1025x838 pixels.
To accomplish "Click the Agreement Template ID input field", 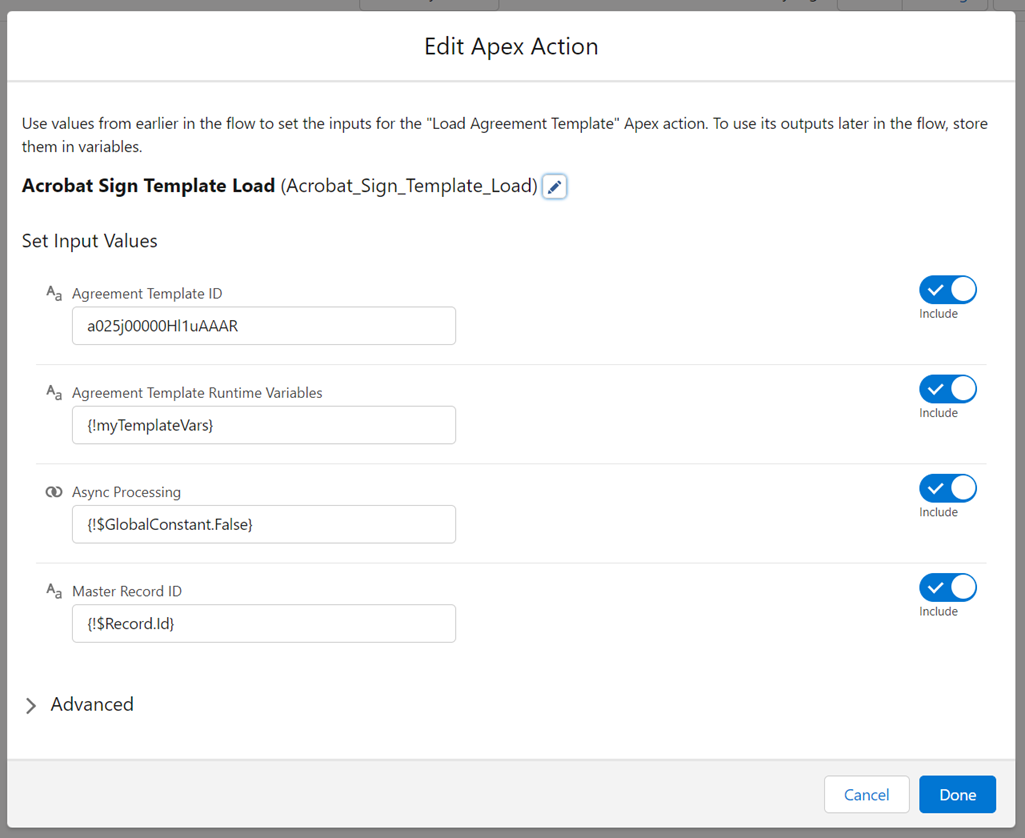I will tap(263, 325).
